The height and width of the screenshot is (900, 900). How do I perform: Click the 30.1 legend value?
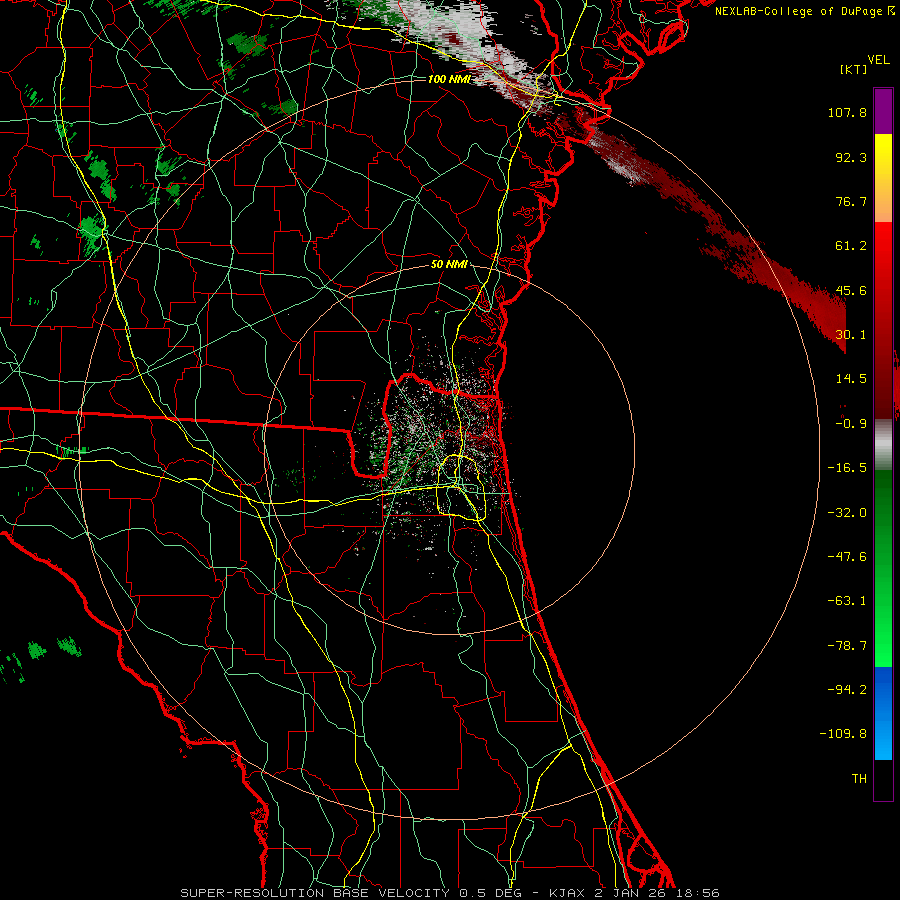coord(851,335)
